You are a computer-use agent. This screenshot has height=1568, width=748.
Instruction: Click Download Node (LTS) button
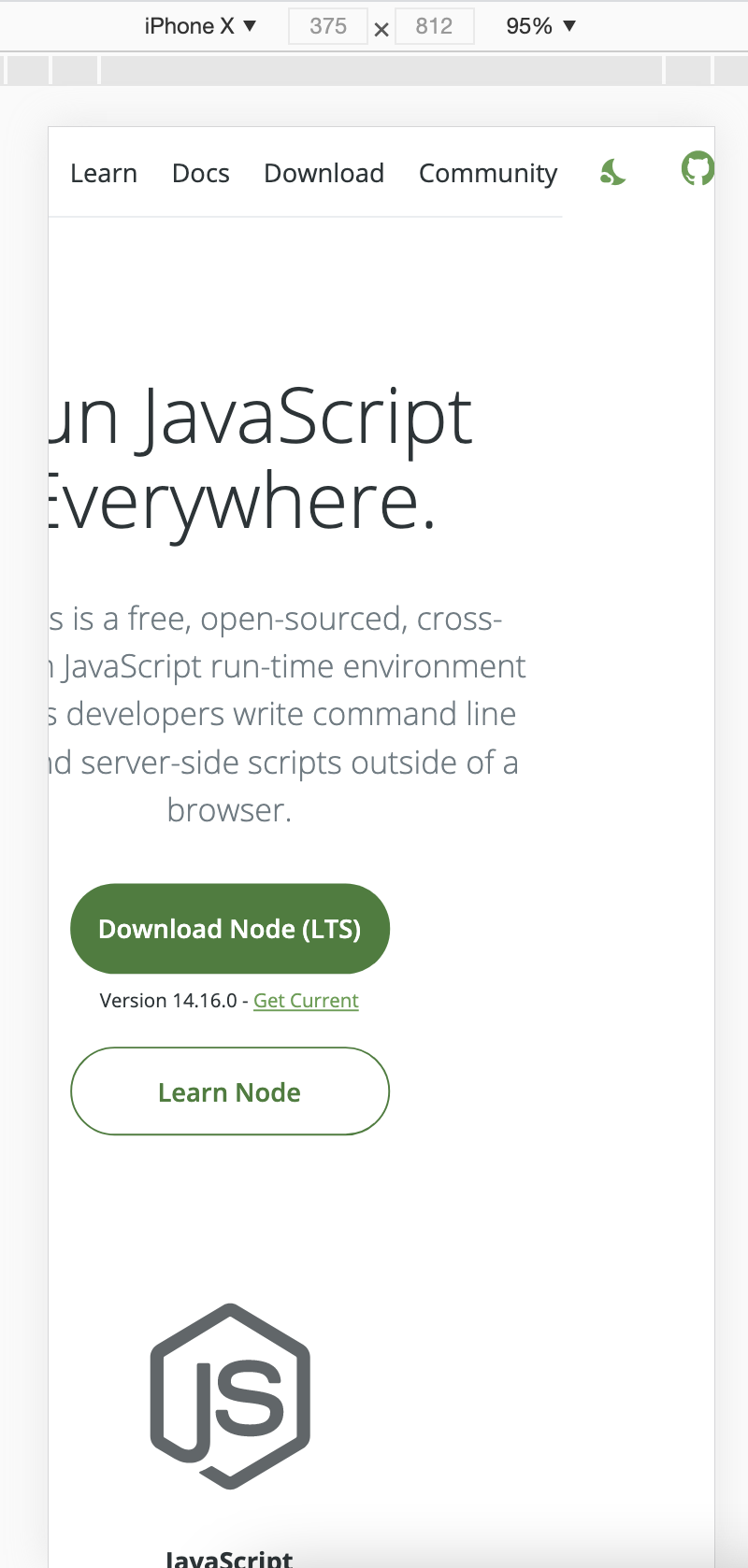click(x=230, y=929)
